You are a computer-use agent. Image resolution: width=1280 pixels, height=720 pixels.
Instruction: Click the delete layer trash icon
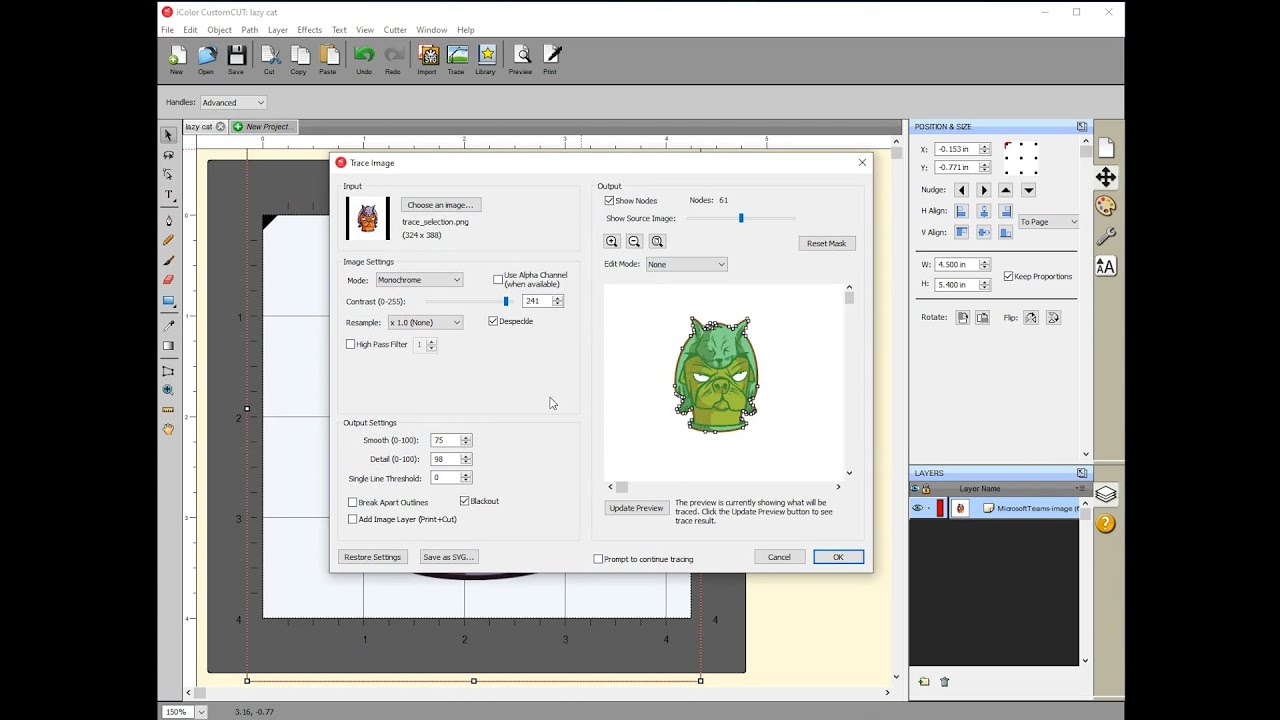click(945, 682)
